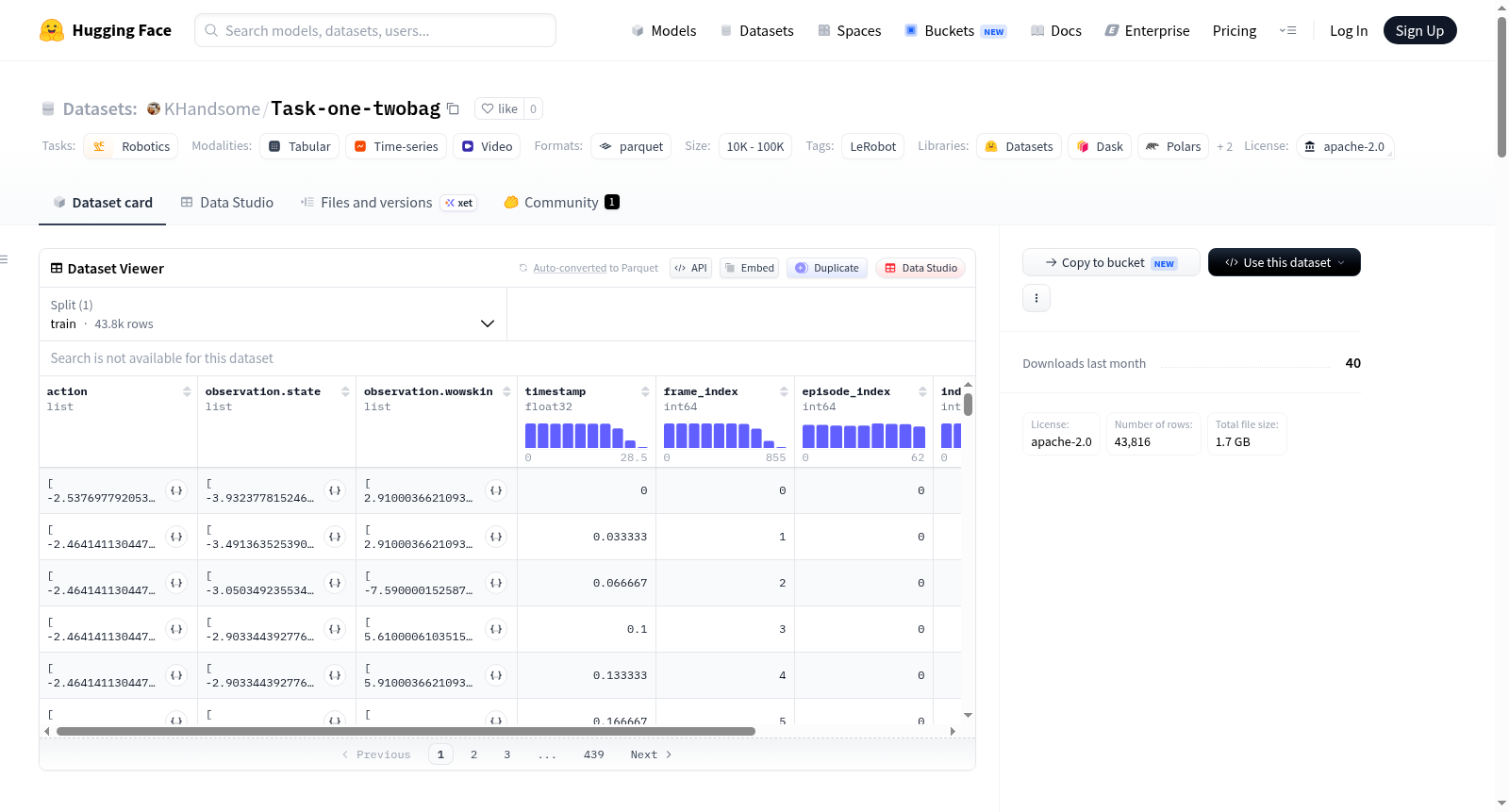Open the Spaces menu item
The height and width of the screenshot is (812, 1509).
coord(850,31)
